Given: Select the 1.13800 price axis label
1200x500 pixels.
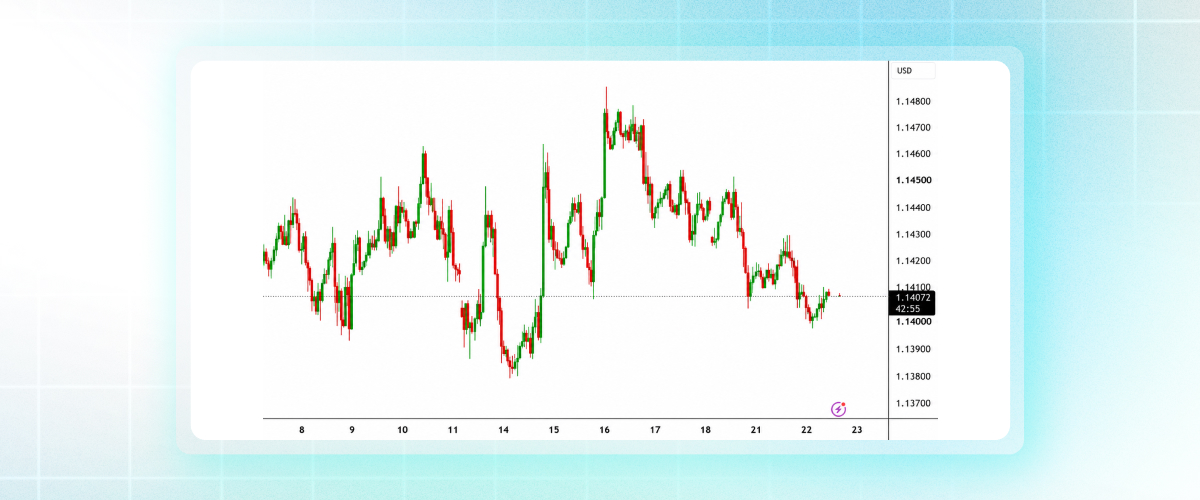Looking at the screenshot, I should pos(914,377).
